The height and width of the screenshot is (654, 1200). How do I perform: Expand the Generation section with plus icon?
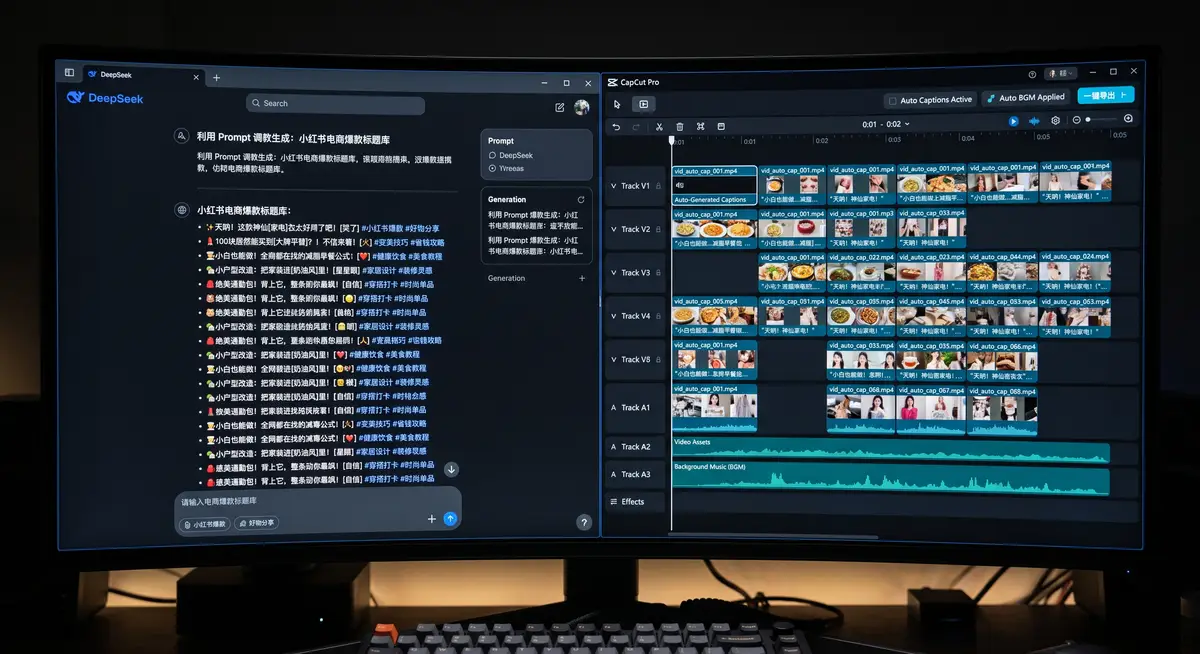pos(582,279)
